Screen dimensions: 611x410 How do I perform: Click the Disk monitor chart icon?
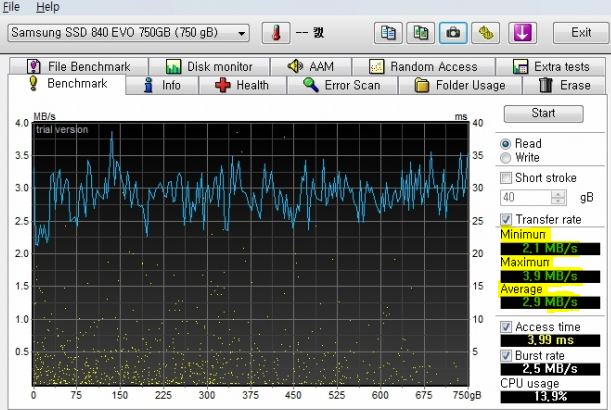tap(173, 67)
